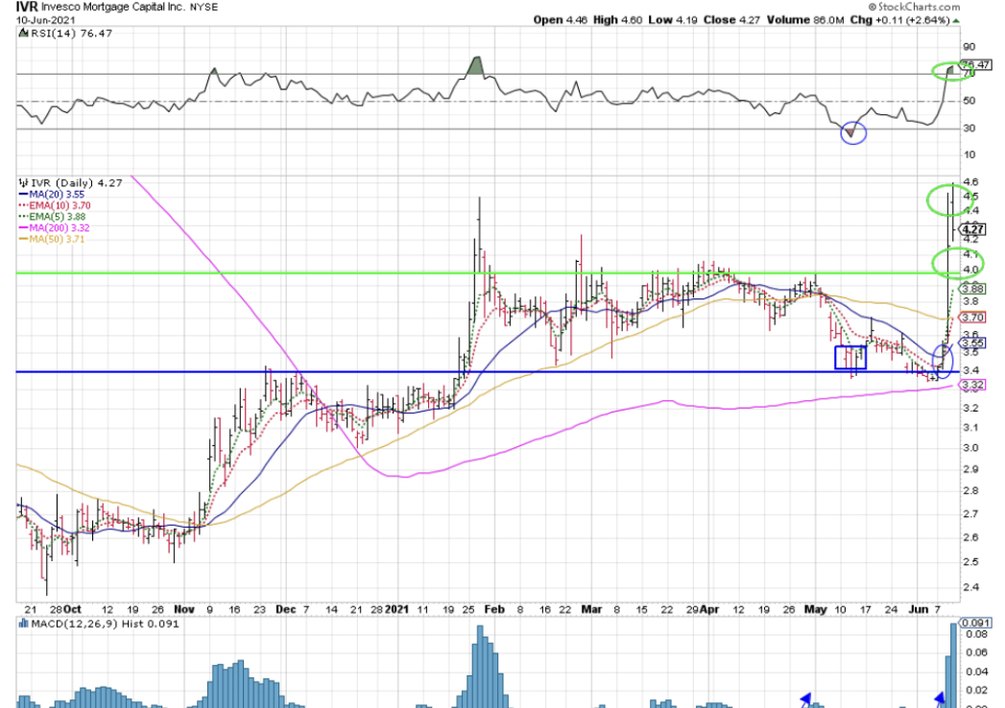Click the Mar label on date axis
1005x708 pixels.
click(x=591, y=609)
